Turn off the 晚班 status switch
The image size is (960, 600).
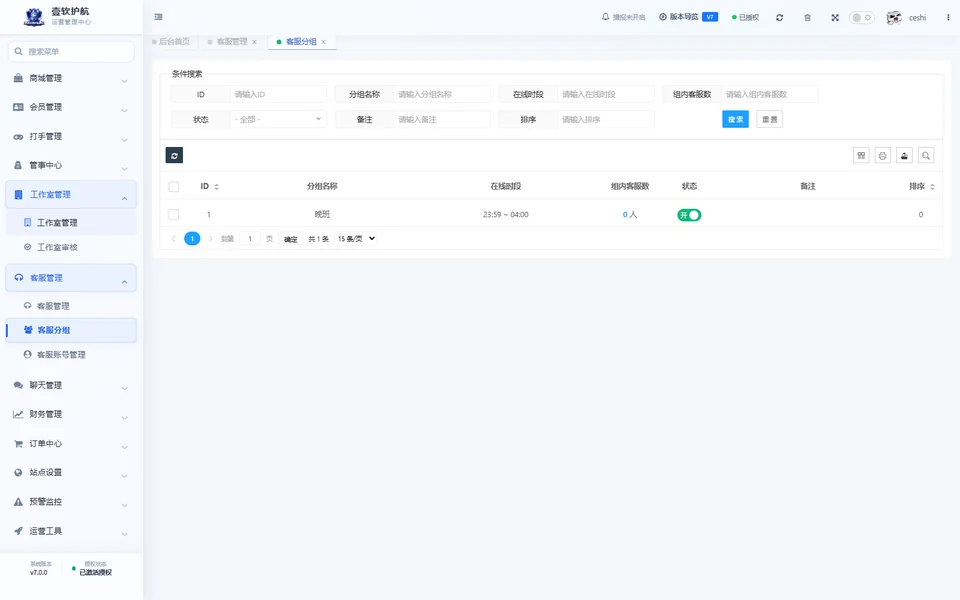point(689,215)
